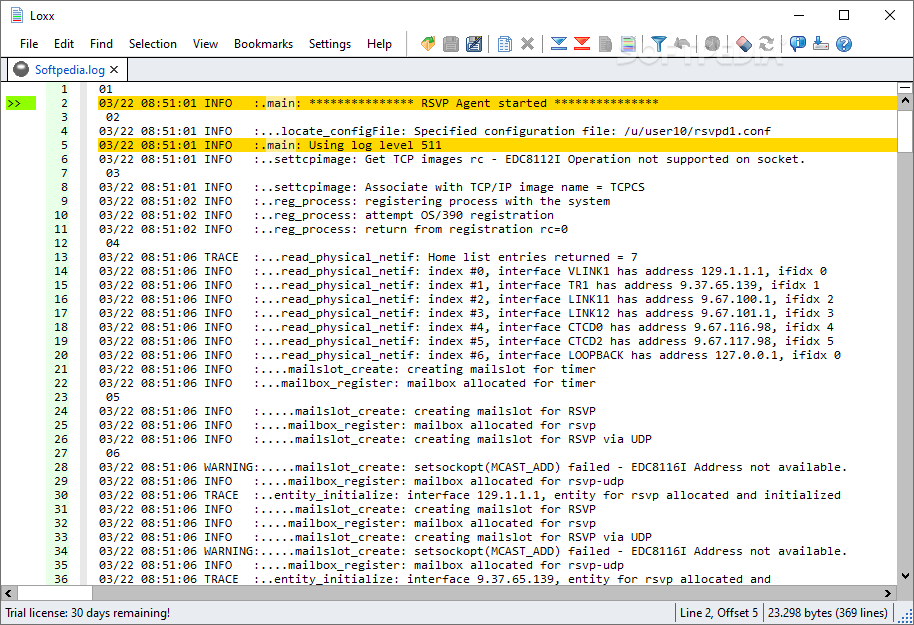
Task: Click the 'Using log level 511' line
Action: [x=497, y=145]
